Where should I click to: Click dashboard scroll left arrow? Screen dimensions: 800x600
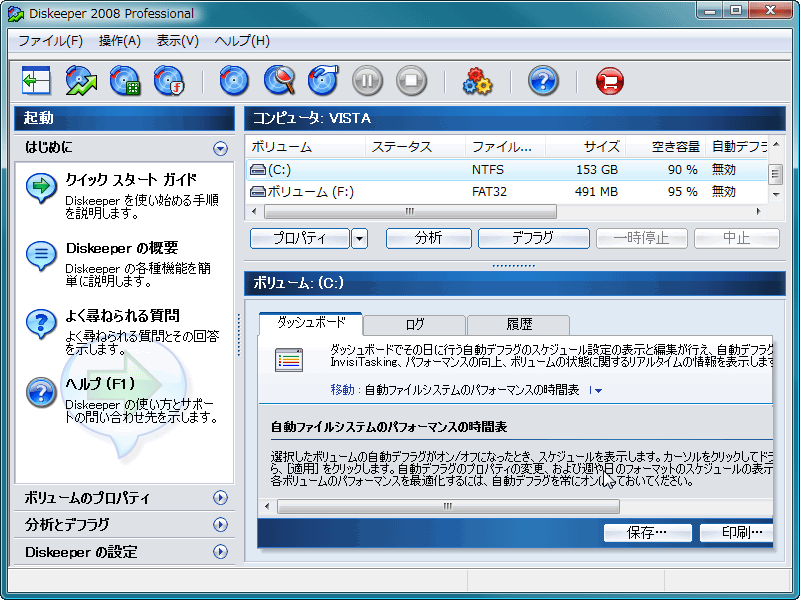coord(267,507)
